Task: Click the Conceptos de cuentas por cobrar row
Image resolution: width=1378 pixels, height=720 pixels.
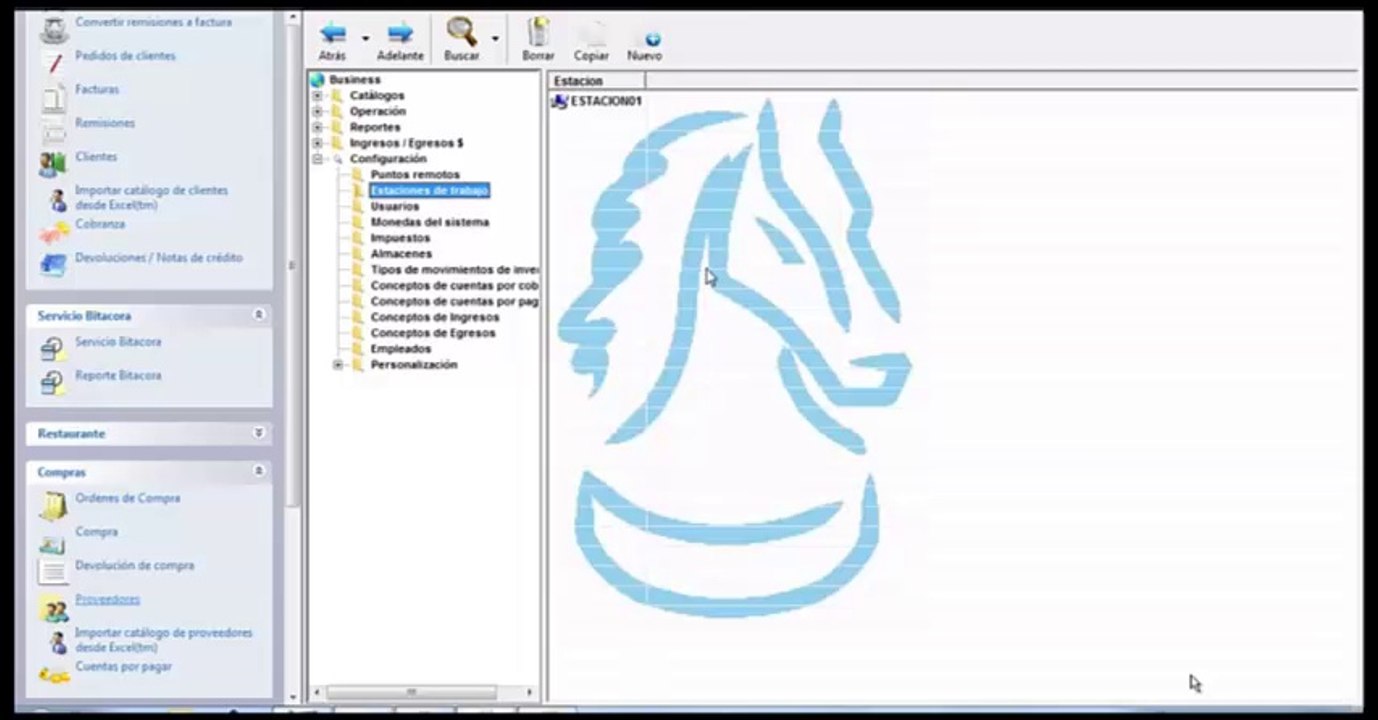Action: (455, 286)
